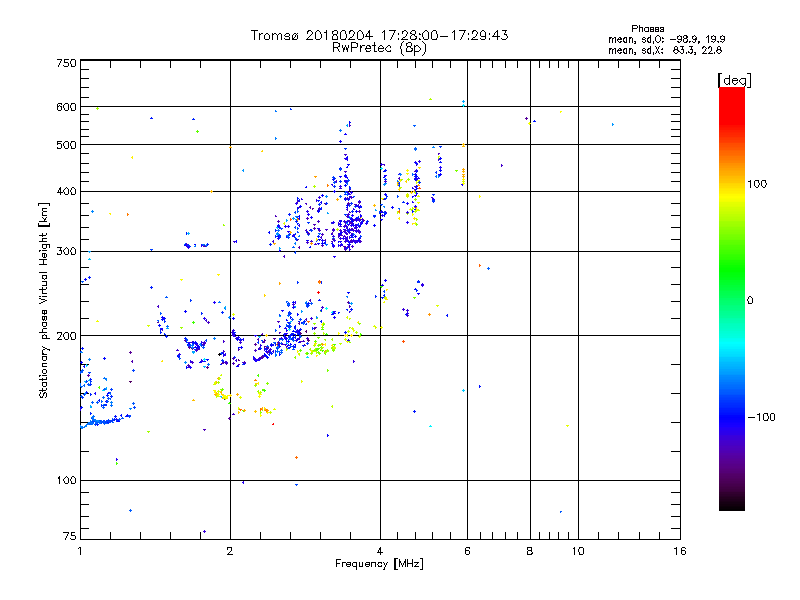Click the x-axis tick label '8'
This screenshot has height=600, width=800.
pyautogui.click(x=530, y=551)
